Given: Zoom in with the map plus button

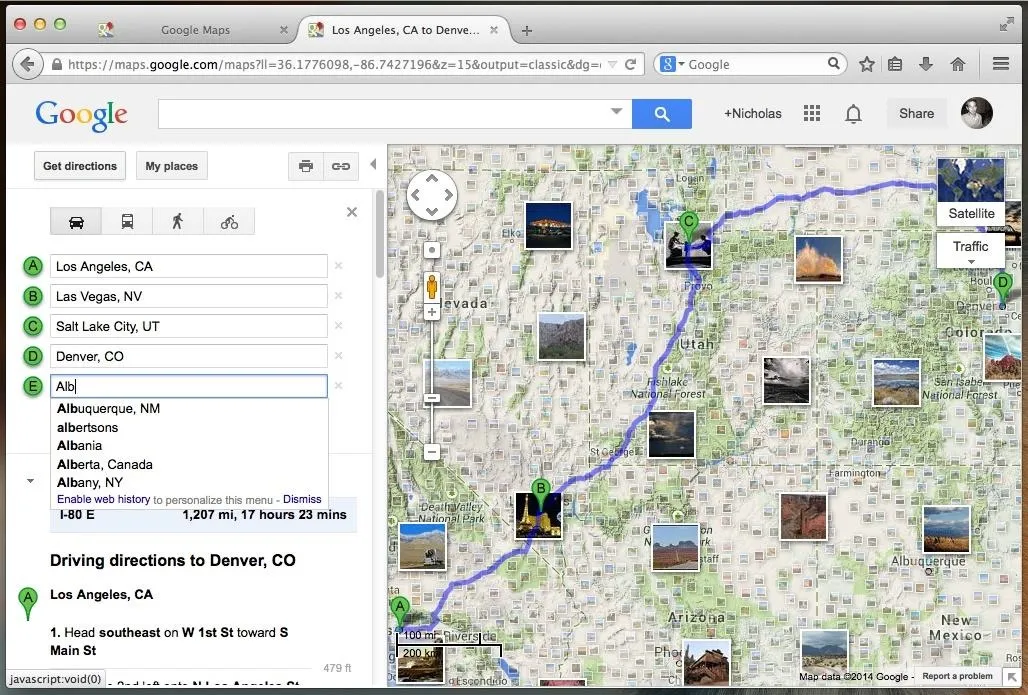Looking at the screenshot, I should pyautogui.click(x=431, y=312).
